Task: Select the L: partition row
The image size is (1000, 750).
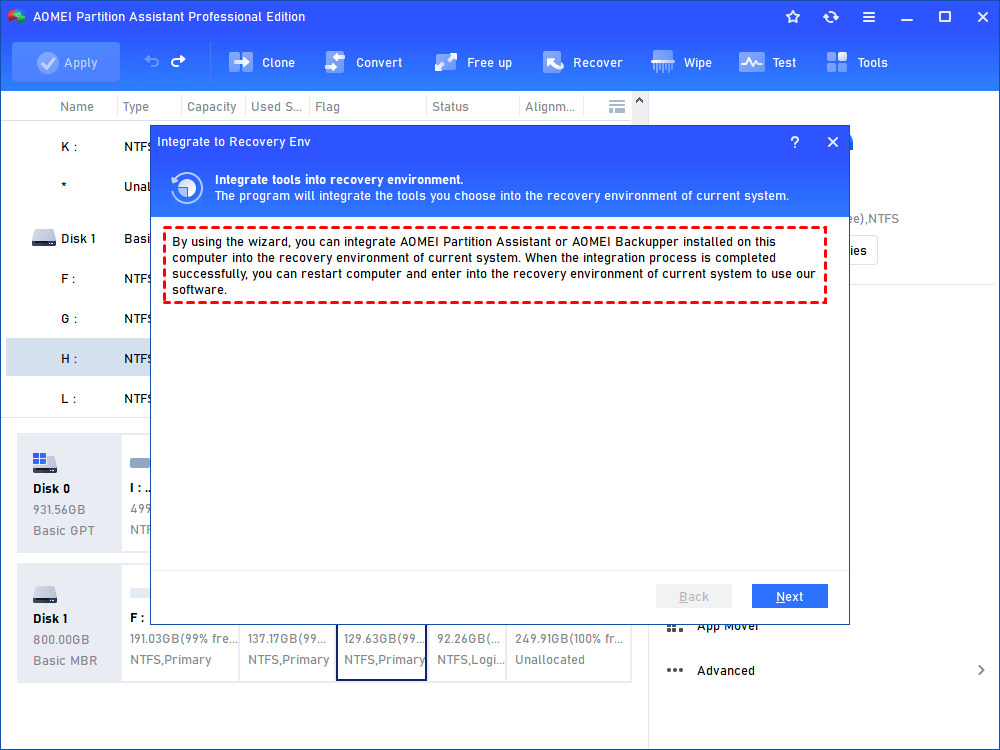Action: tap(78, 399)
